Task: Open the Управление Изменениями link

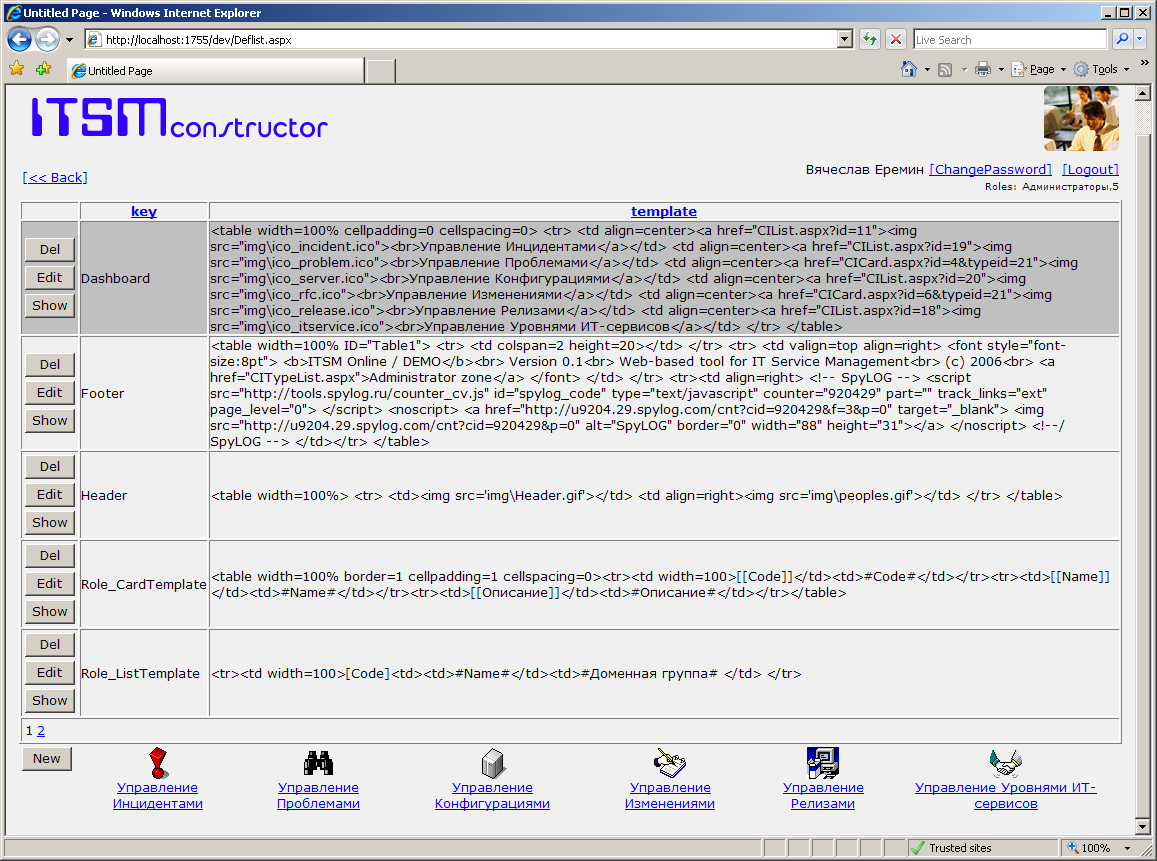Action: point(670,796)
